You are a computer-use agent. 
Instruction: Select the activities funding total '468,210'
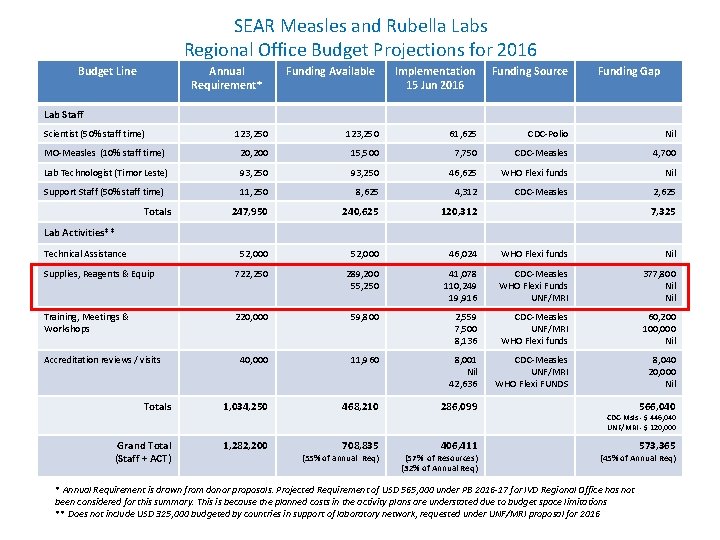360,407
